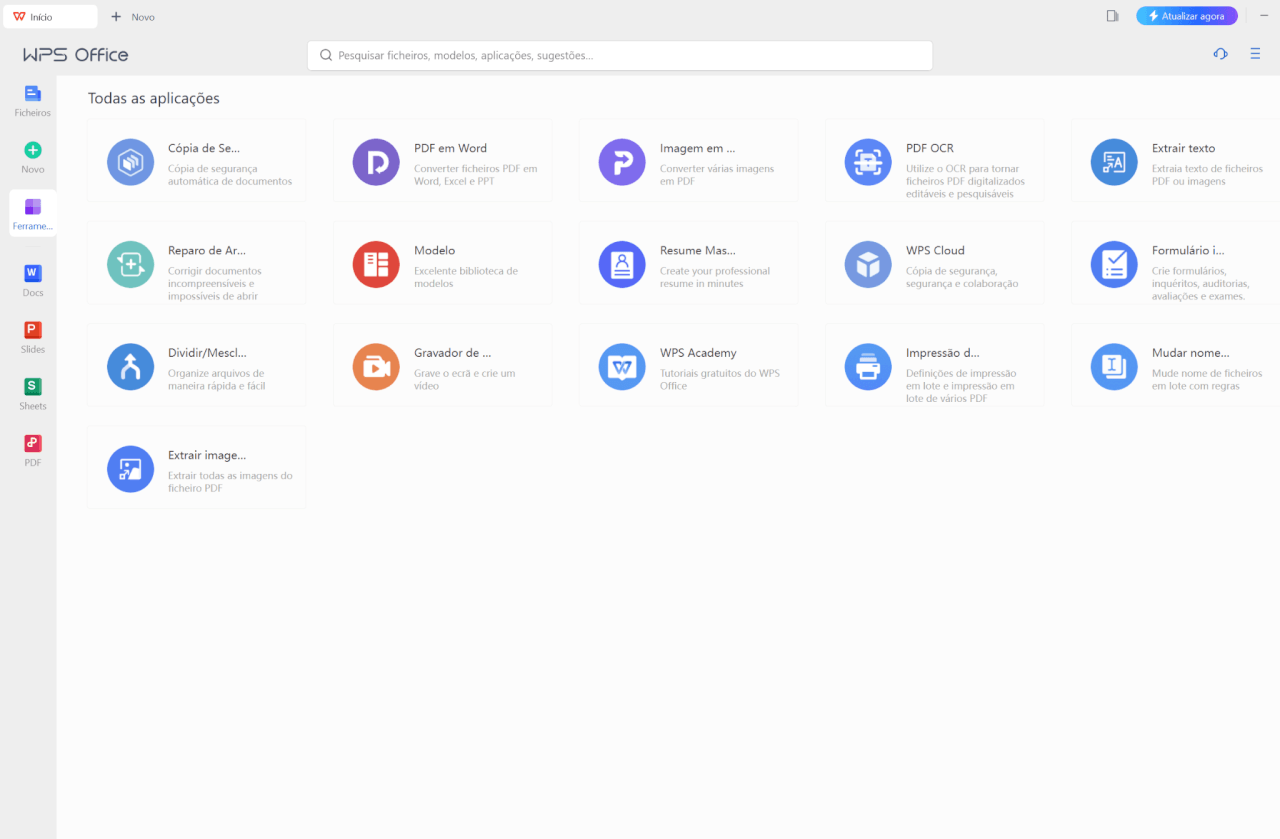Launch the Resume Master tool
This screenshot has height=839, width=1280.
click(x=688, y=262)
